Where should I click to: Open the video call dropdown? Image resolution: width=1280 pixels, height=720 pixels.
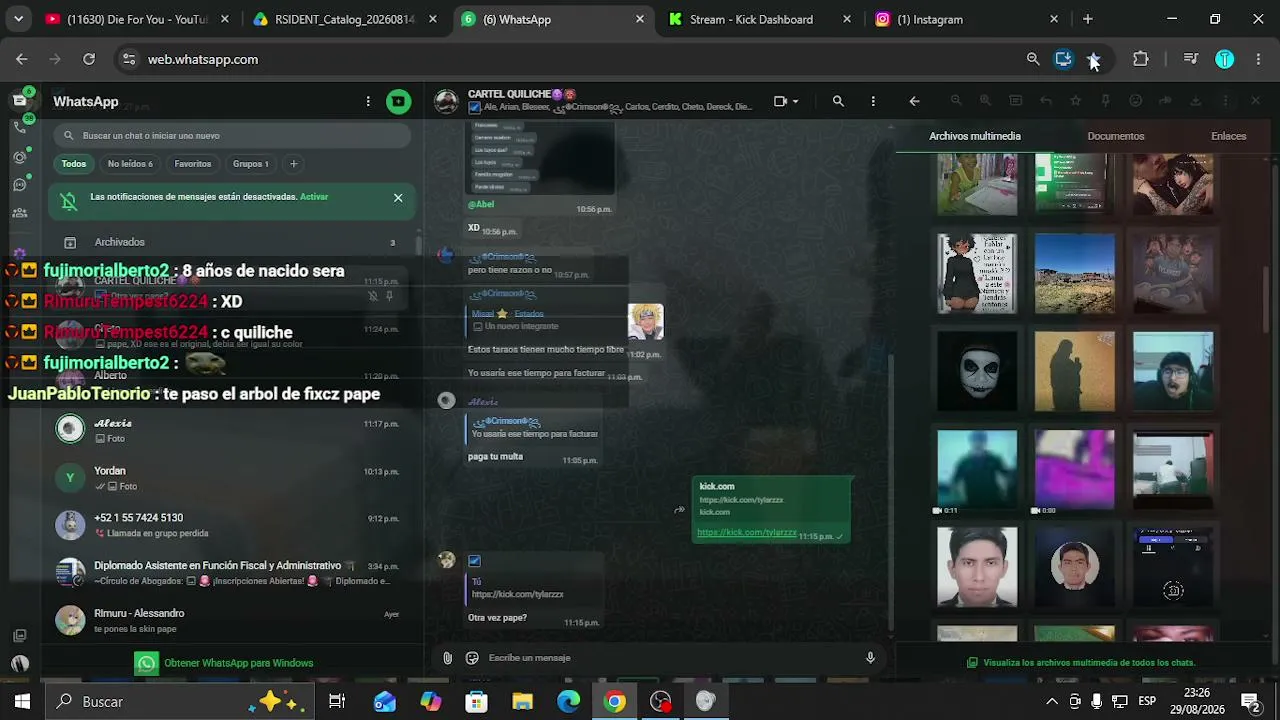point(786,101)
